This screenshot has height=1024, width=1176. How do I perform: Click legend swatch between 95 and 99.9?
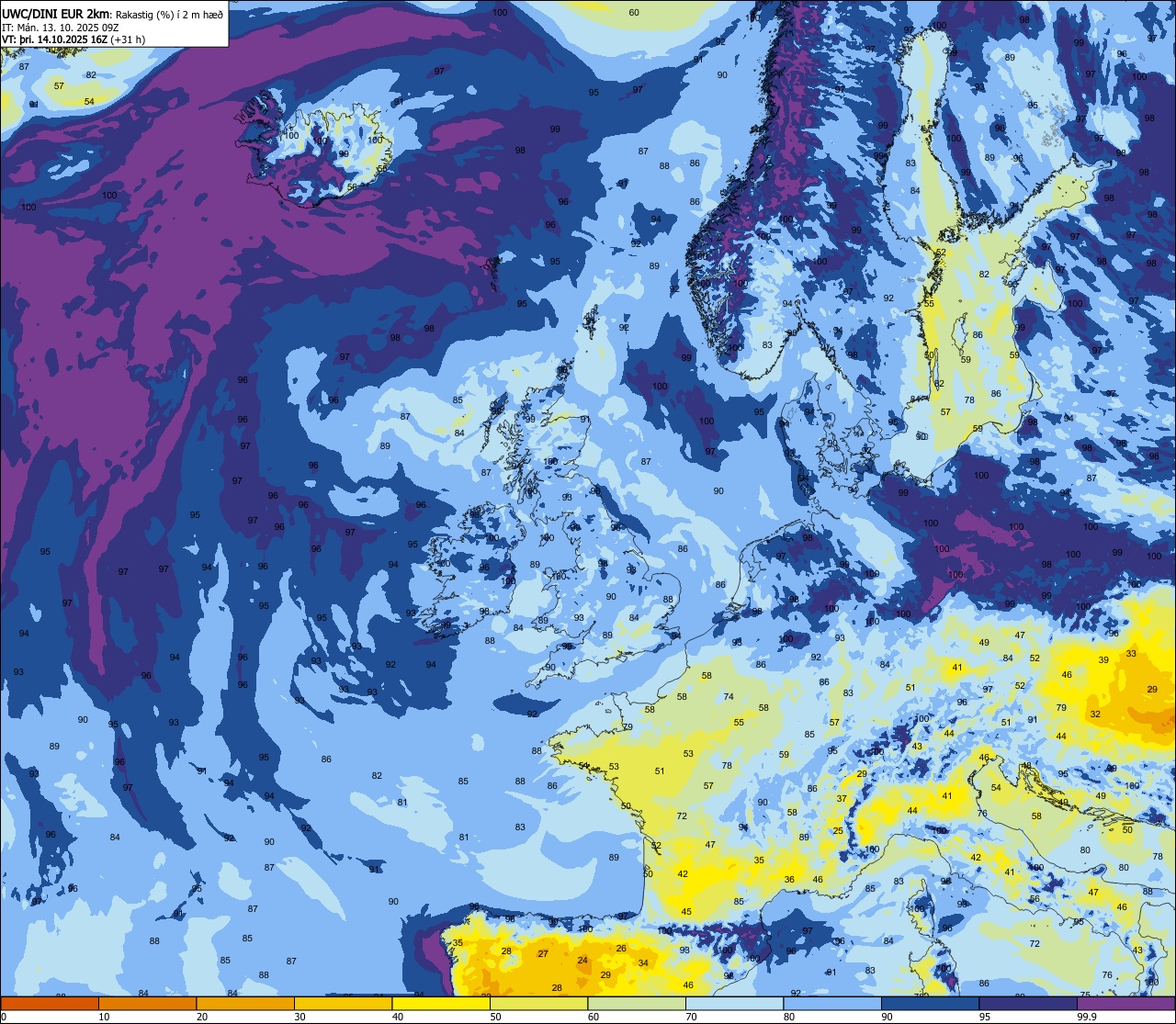tap(1028, 1003)
